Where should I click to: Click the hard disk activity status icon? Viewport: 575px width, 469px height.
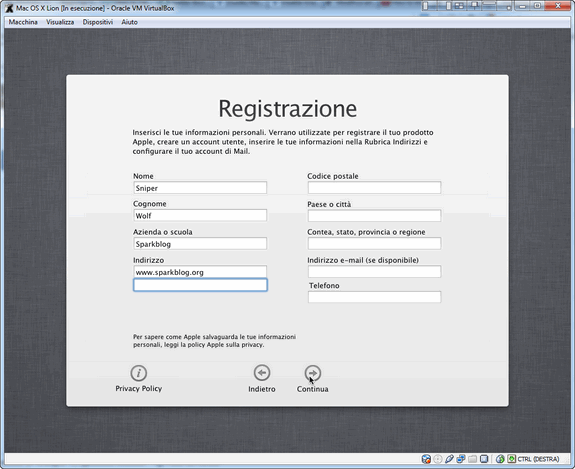tap(426, 459)
